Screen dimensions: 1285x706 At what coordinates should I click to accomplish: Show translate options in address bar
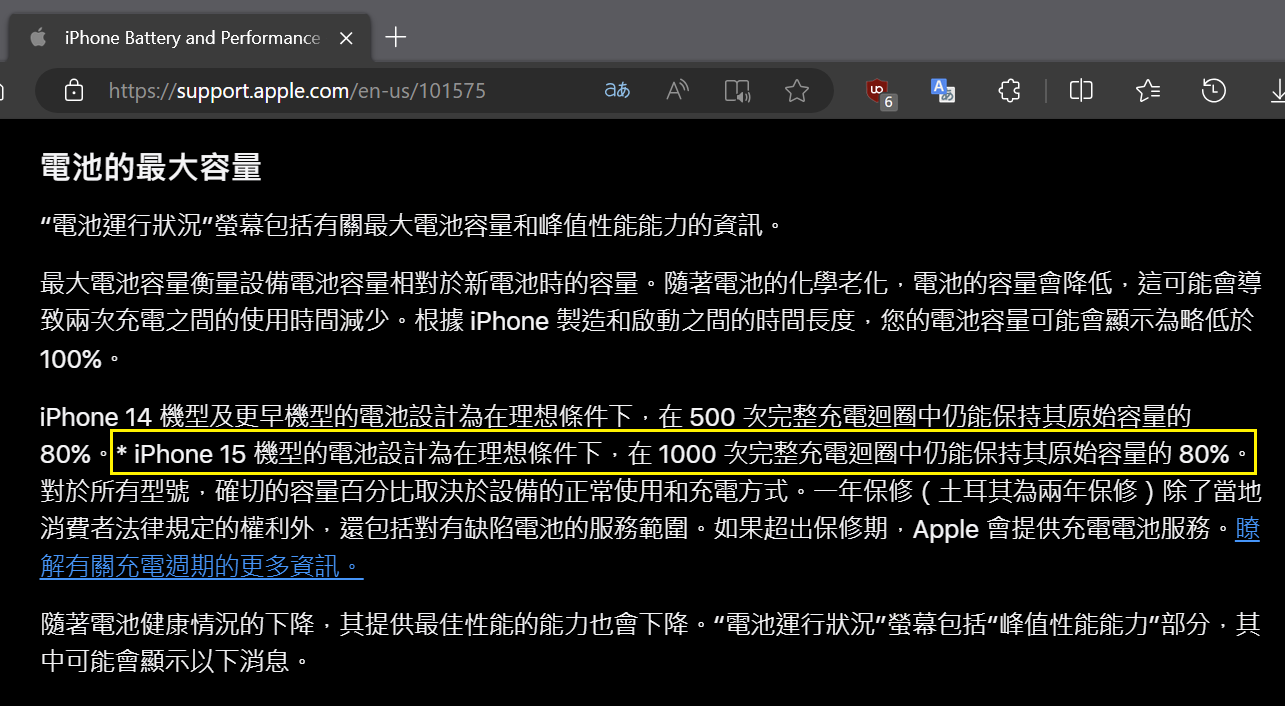[617, 91]
